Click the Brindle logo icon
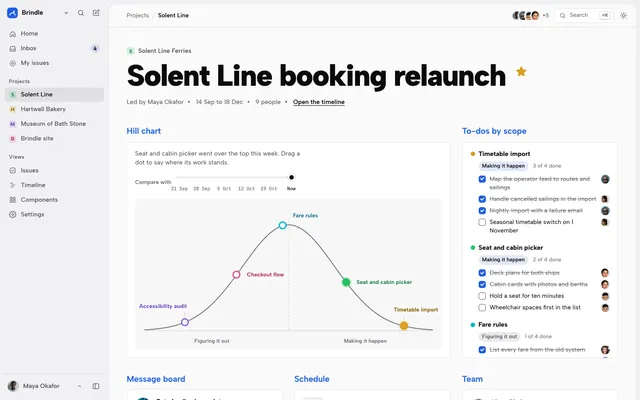 click(12, 13)
